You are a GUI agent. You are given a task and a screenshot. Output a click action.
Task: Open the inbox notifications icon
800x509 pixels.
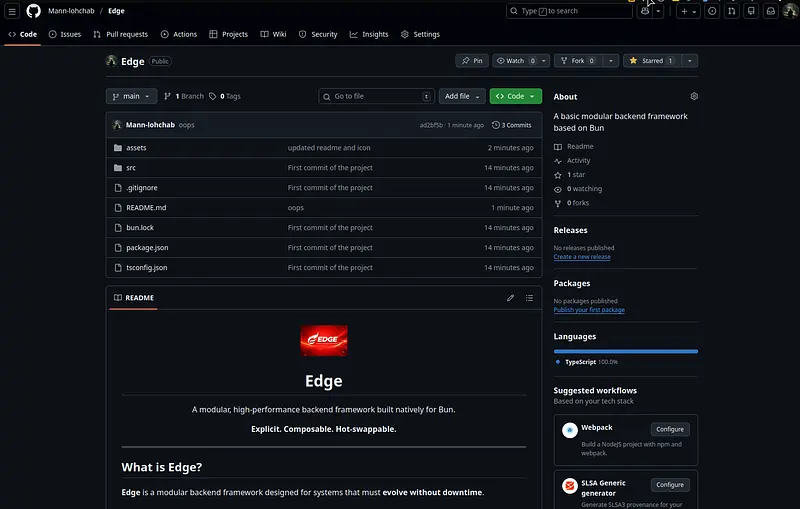(771, 11)
